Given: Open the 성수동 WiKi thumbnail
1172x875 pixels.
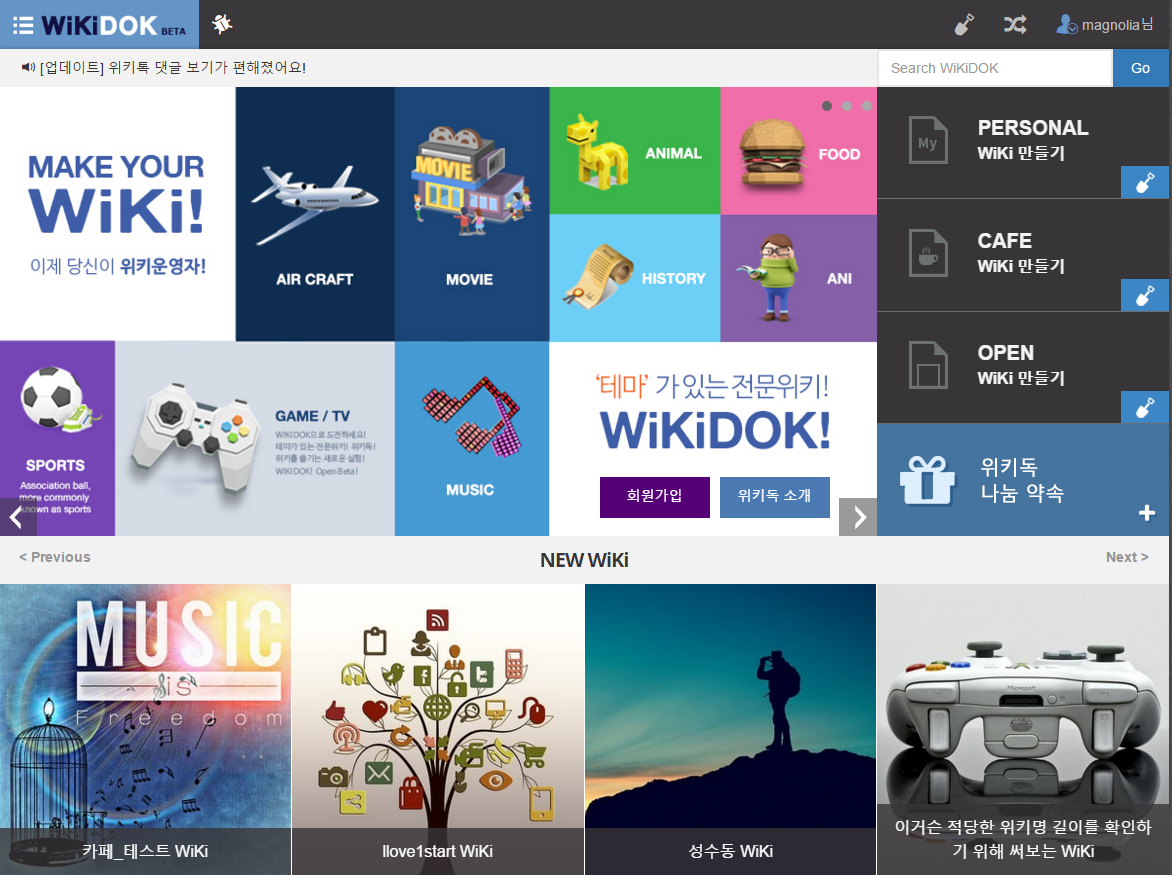Looking at the screenshot, I should pos(730,729).
